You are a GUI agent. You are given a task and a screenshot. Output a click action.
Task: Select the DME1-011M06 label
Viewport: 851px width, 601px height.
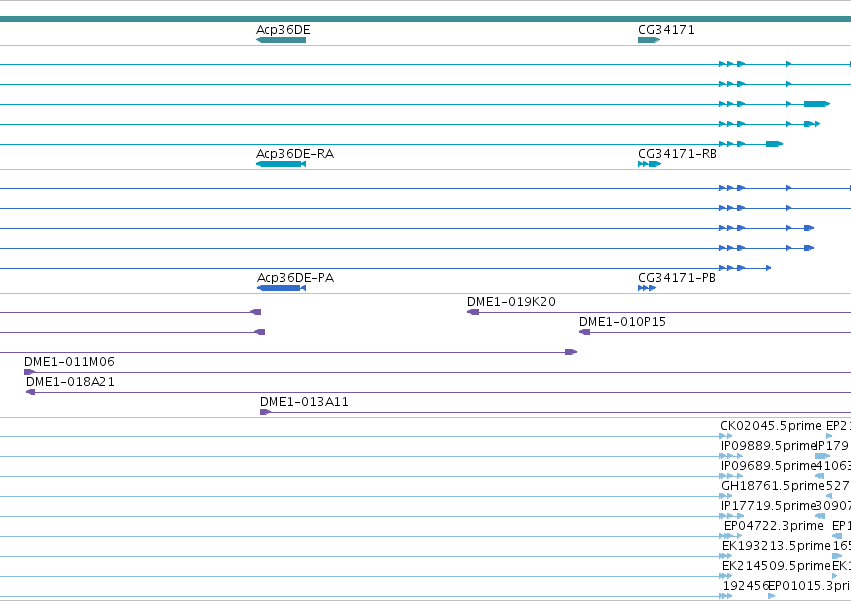(69, 362)
